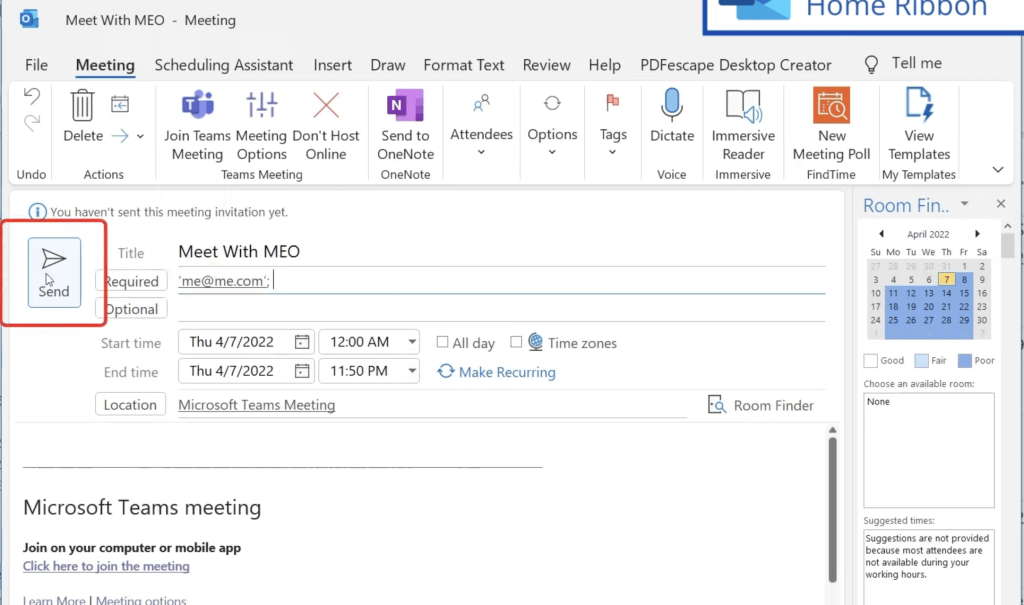Click the Poor availability color swatch
This screenshot has width=1024, height=605.
click(965, 361)
